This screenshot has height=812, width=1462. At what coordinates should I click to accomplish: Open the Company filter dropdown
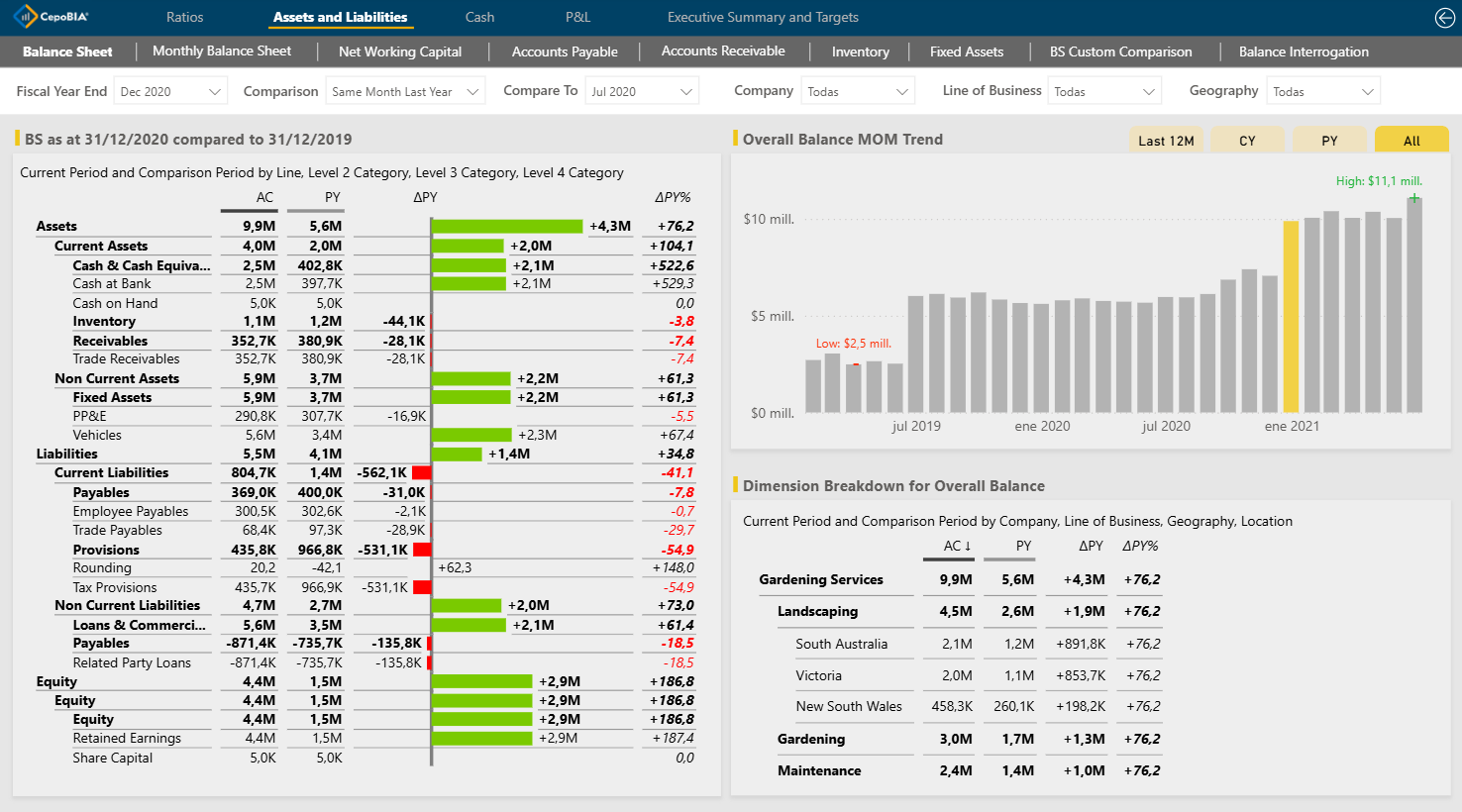click(858, 91)
